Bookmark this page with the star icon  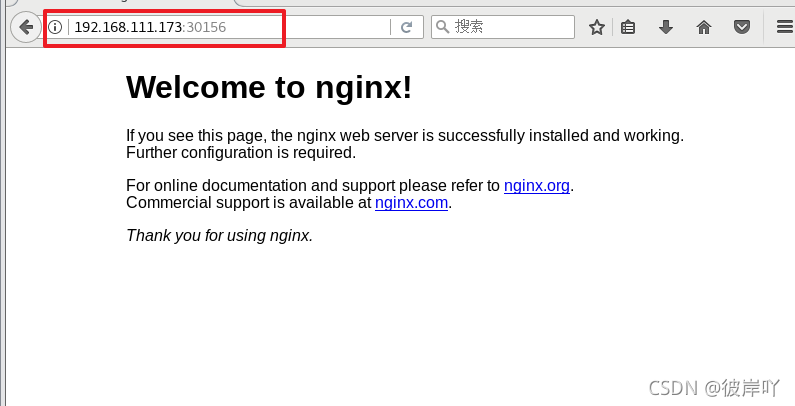[x=597, y=27]
